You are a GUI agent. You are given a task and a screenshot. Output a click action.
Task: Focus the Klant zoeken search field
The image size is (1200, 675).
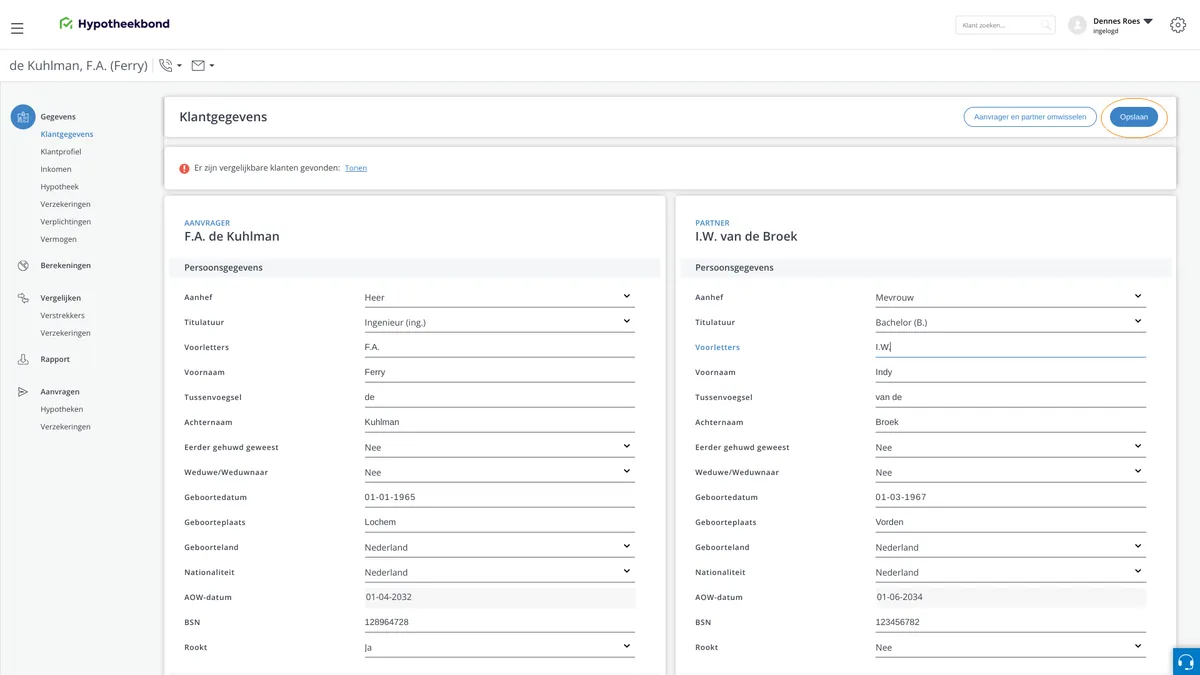click(1005, 25)
